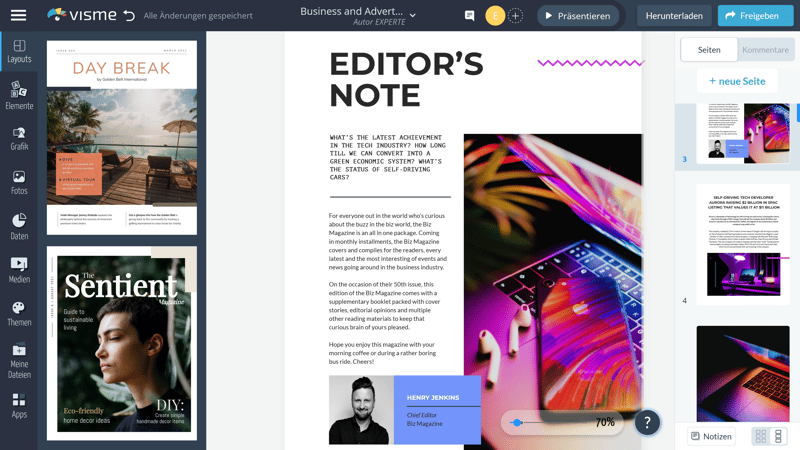Add collaborator with plus circle
Image resolution: width=800 pixels, height=450 pixels.
tap(515, 16)
